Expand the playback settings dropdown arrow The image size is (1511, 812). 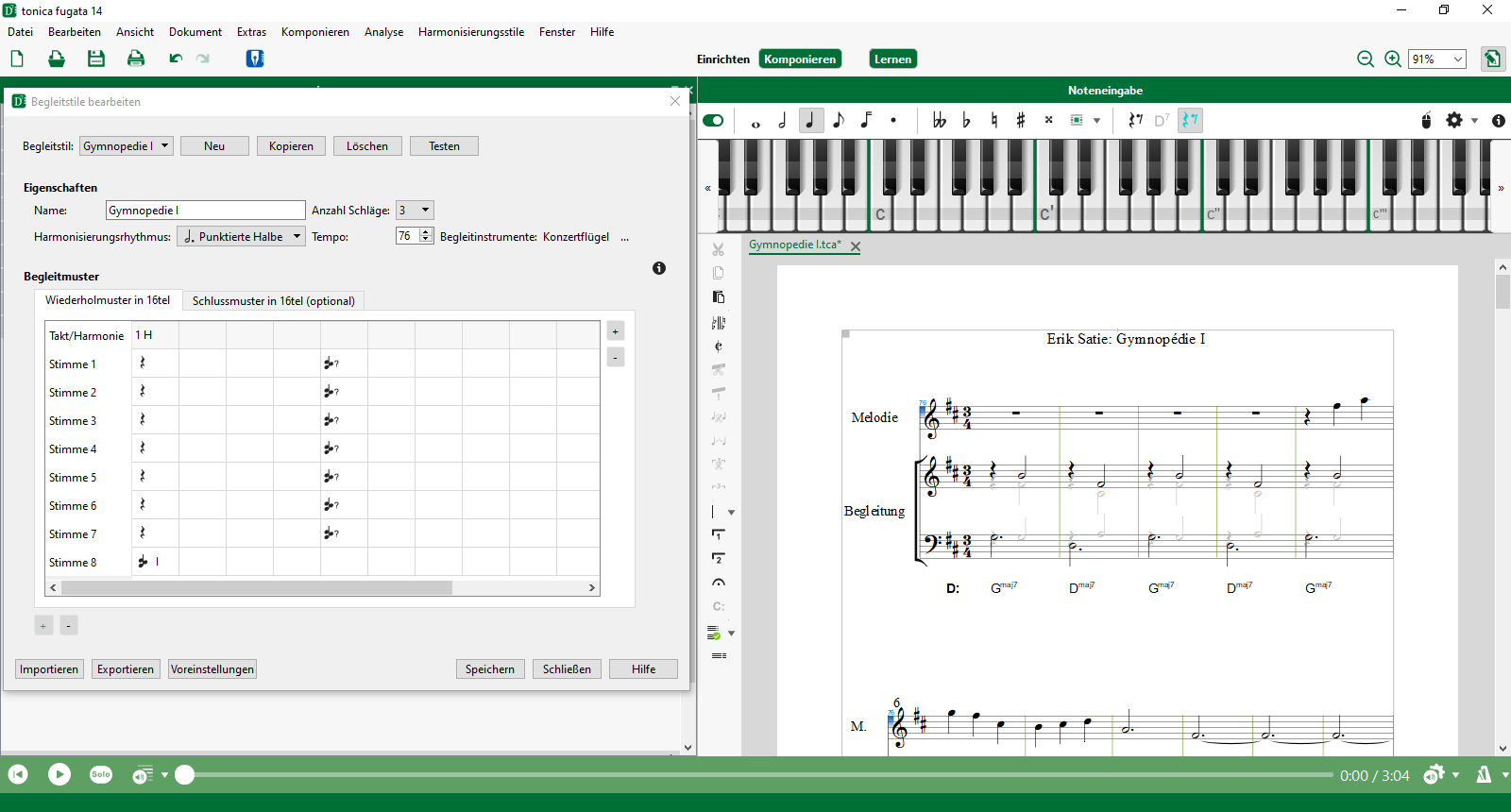click(1455, 775)
